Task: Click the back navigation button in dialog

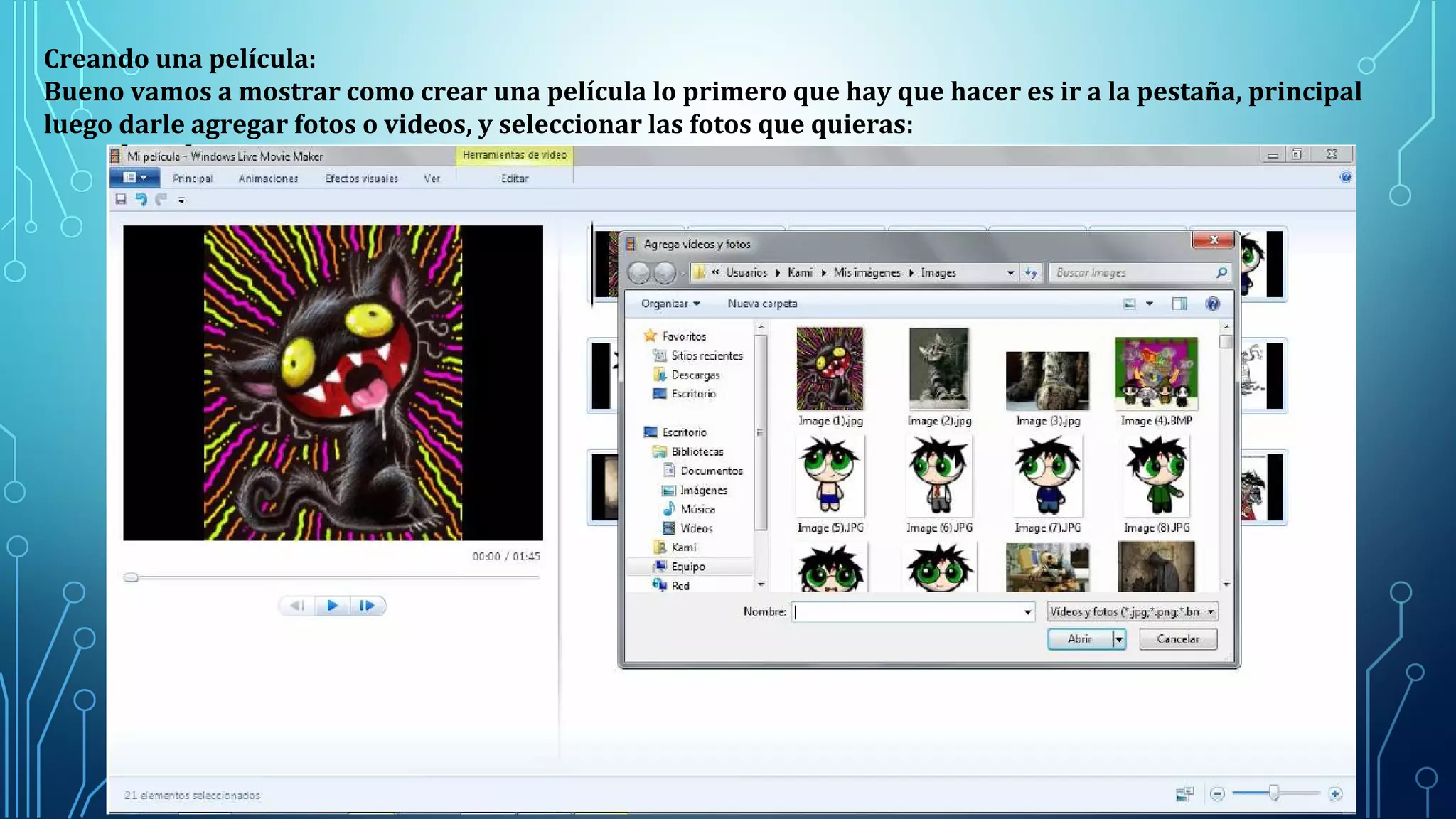Action: 639,272
